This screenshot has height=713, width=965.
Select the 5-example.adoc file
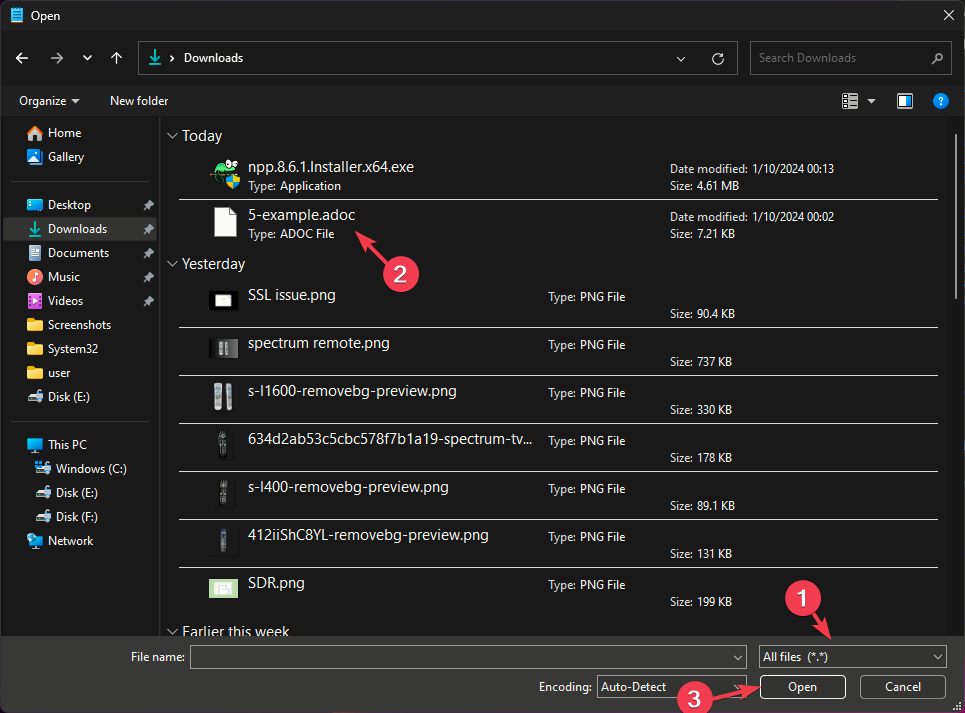(x=301, y=216)
